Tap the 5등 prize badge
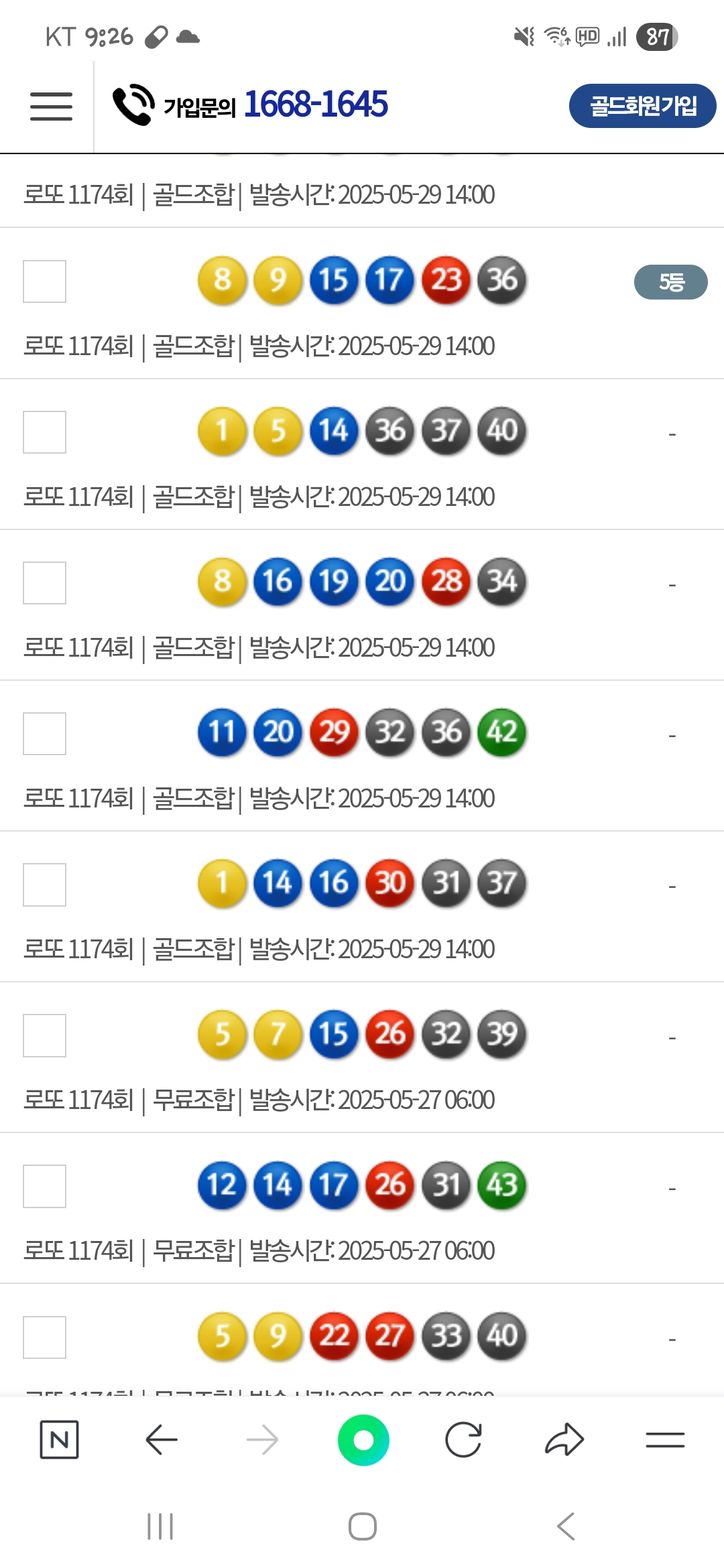Screen dimensions: 724x1568 point(670,282)
